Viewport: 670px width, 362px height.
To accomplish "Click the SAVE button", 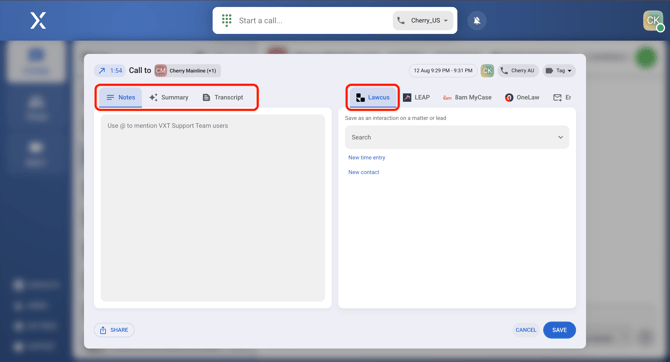I will pos(559,330).
